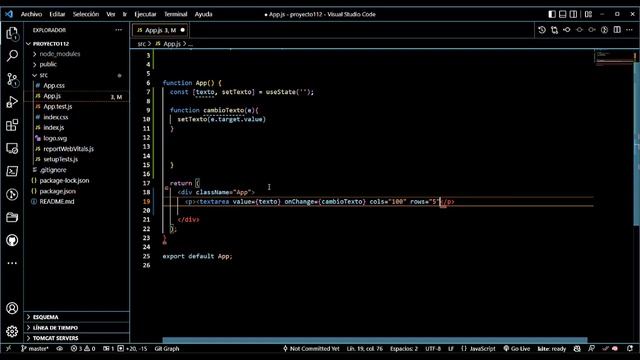
Task: Open reportWebVitals.js in the explorer
Action: coord(68,149)
